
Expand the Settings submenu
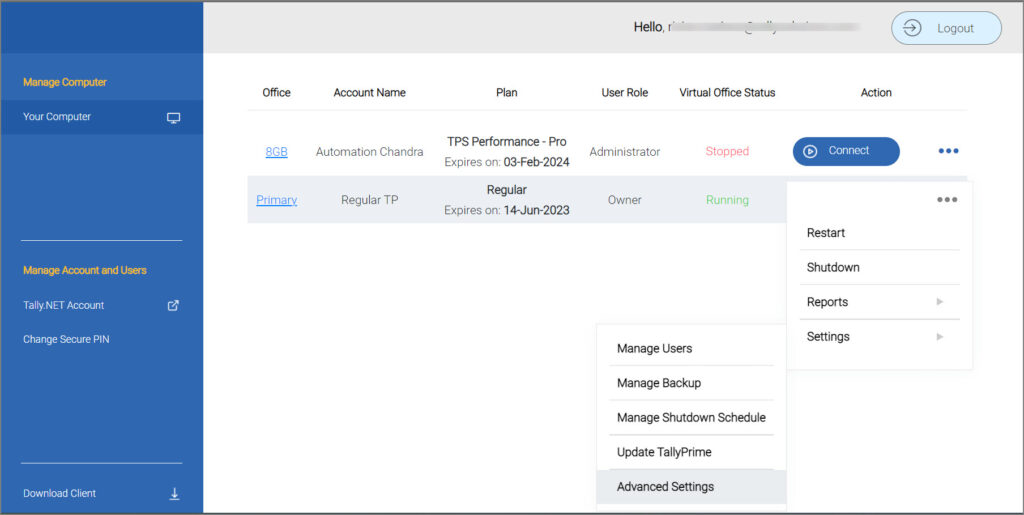(x=879, y=337)
